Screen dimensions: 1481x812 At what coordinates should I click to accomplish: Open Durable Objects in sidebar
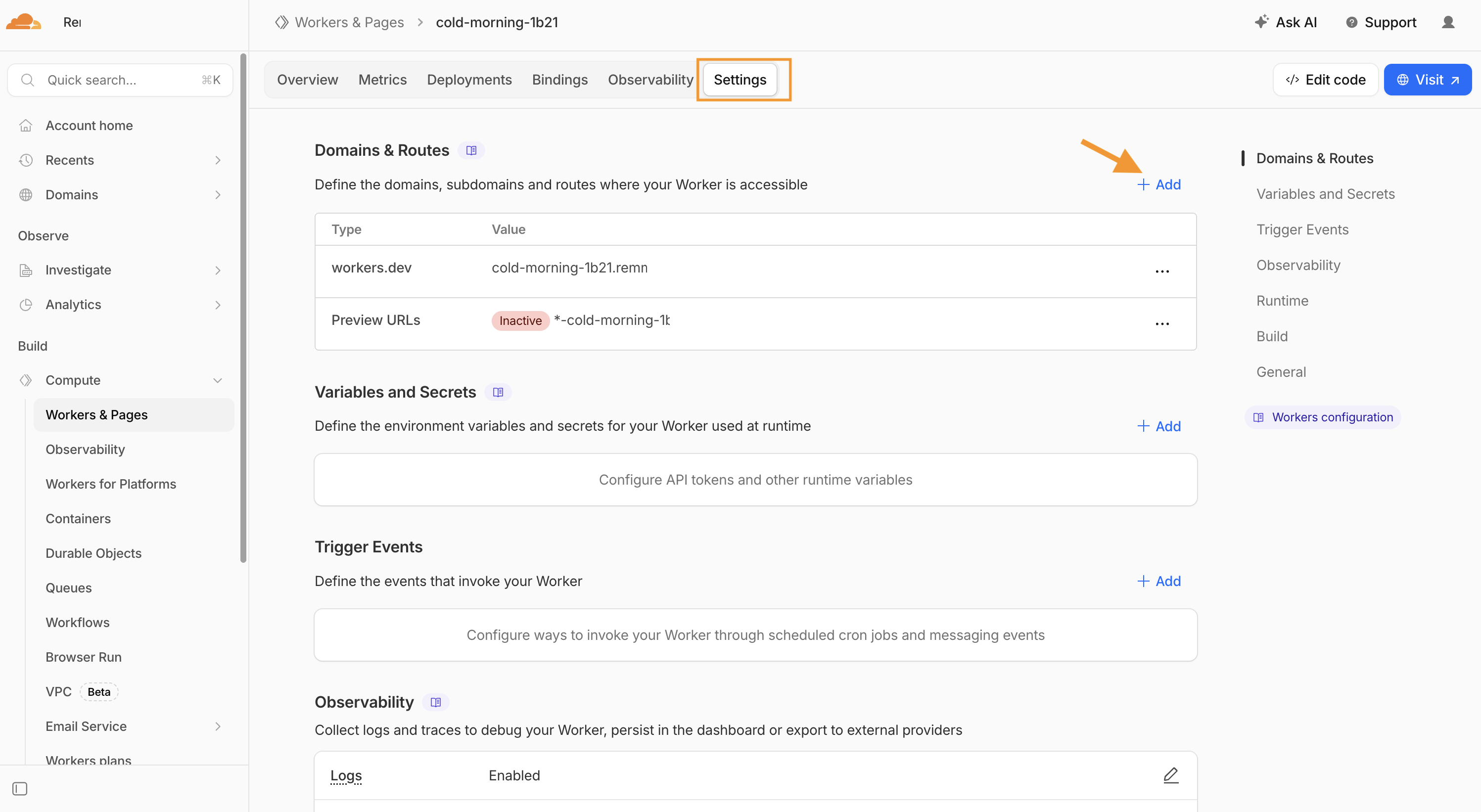coord(93,553)
